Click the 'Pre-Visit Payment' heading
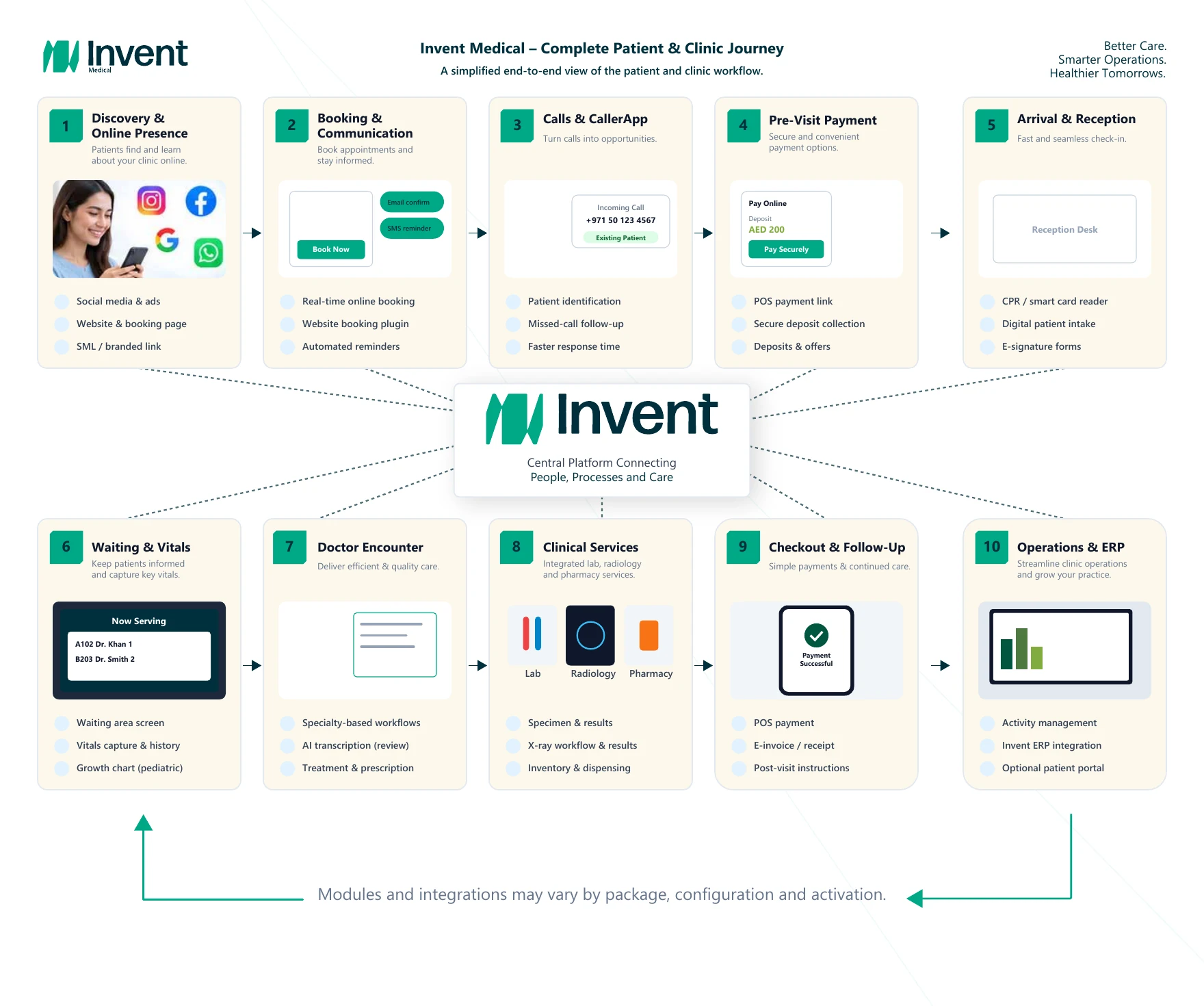 tap(822, 120)
